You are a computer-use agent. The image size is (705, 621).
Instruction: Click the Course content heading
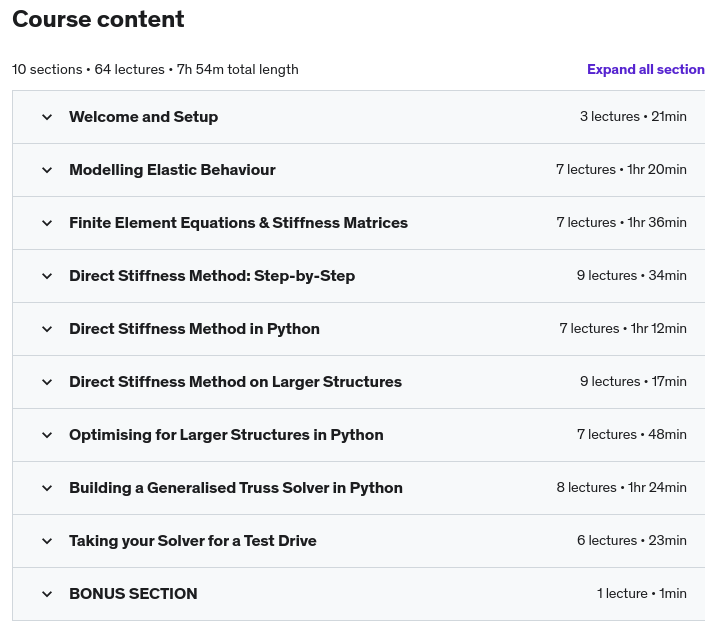tap(98, 19)
